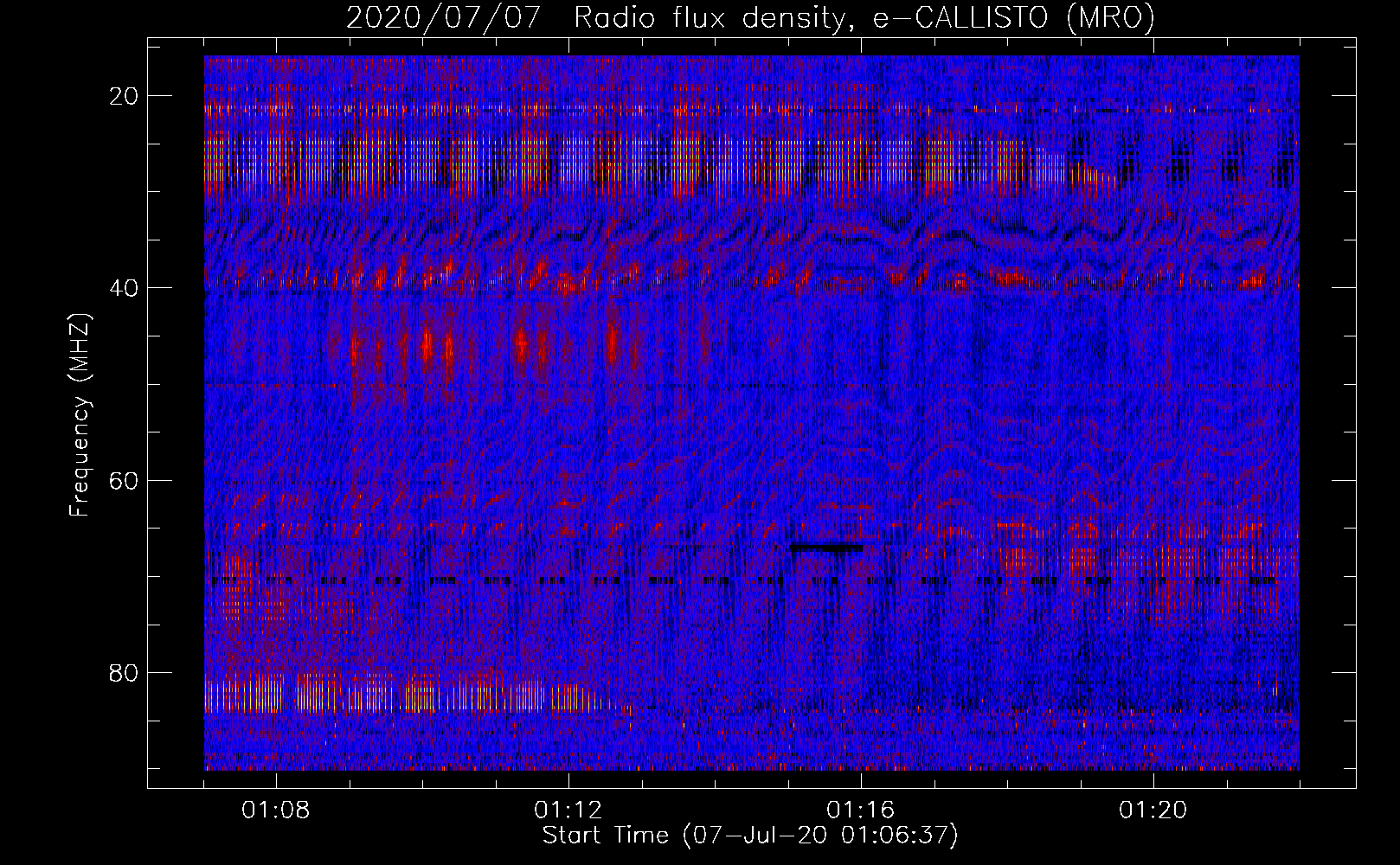Click the yellow striped band near 27 MHz

point(649,166)
